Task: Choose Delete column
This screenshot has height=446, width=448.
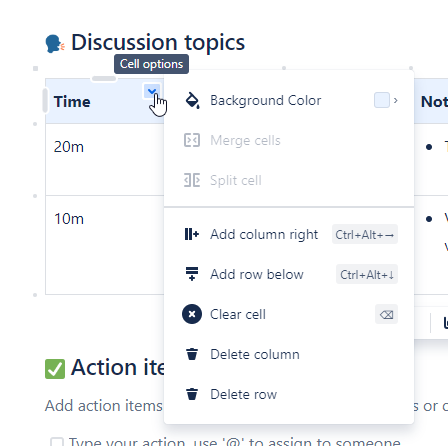Action: click(289, 354)
